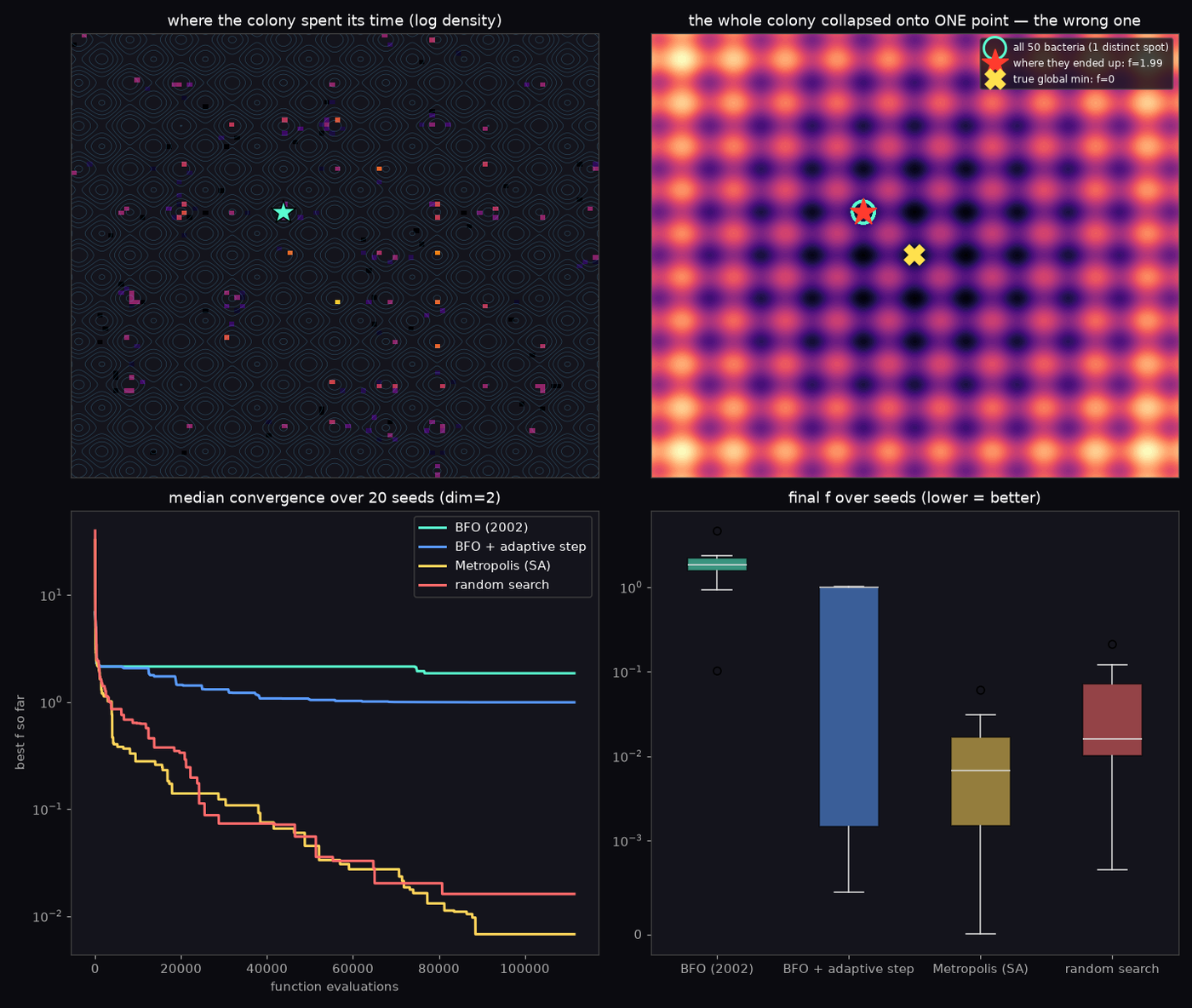
Task: Click the red star icon in heatmap legend
Action: [994, 63]
